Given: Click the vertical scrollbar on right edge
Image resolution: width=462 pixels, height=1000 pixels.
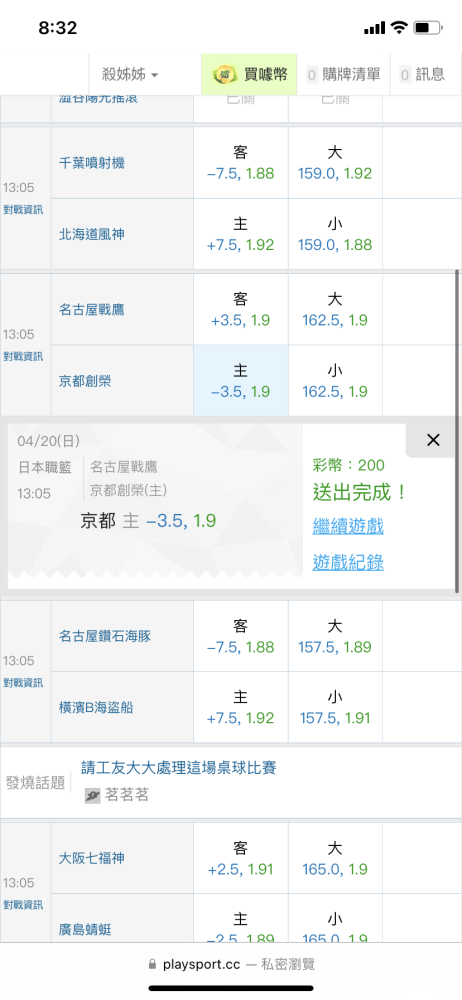Looking at the screenshot, I should pos(457,431).
